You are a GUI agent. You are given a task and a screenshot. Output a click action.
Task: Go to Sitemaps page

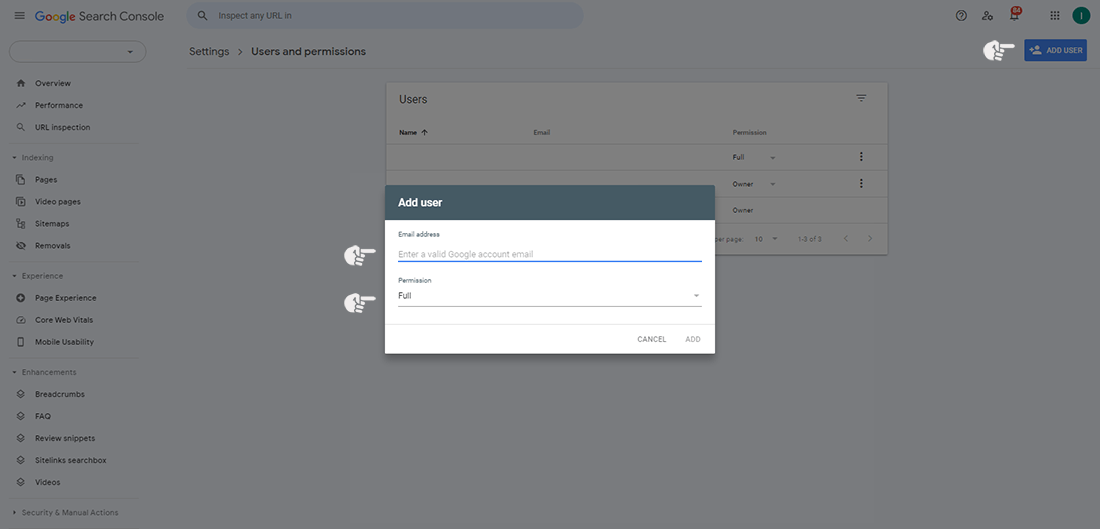(52, 224)
